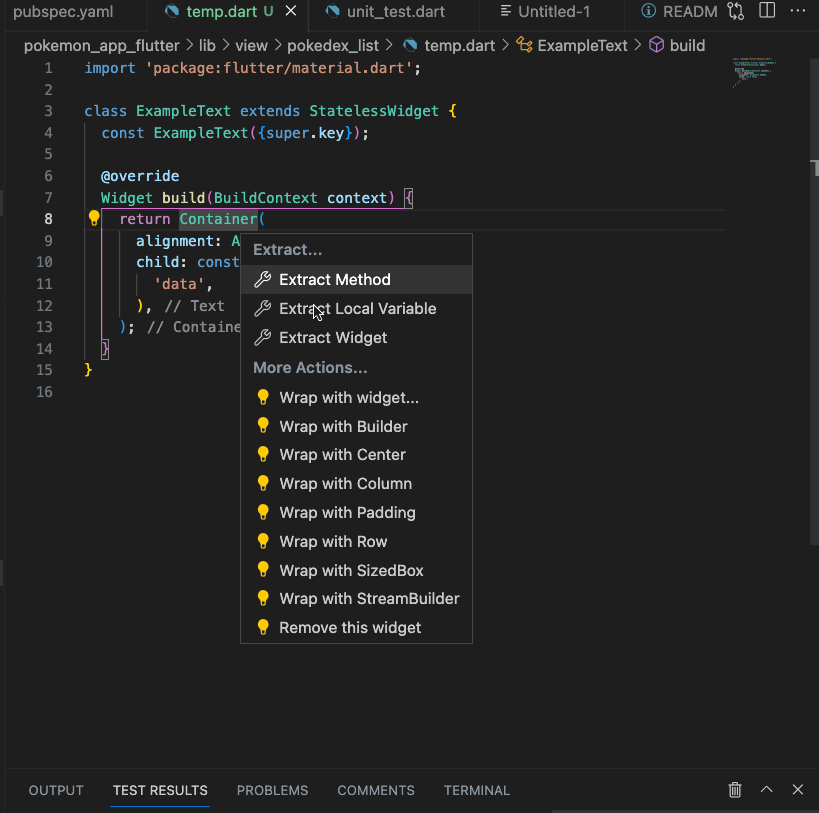Clear test results with the trash icon
The width and height of the screenshot is (819, 813).
pos(735,790)
